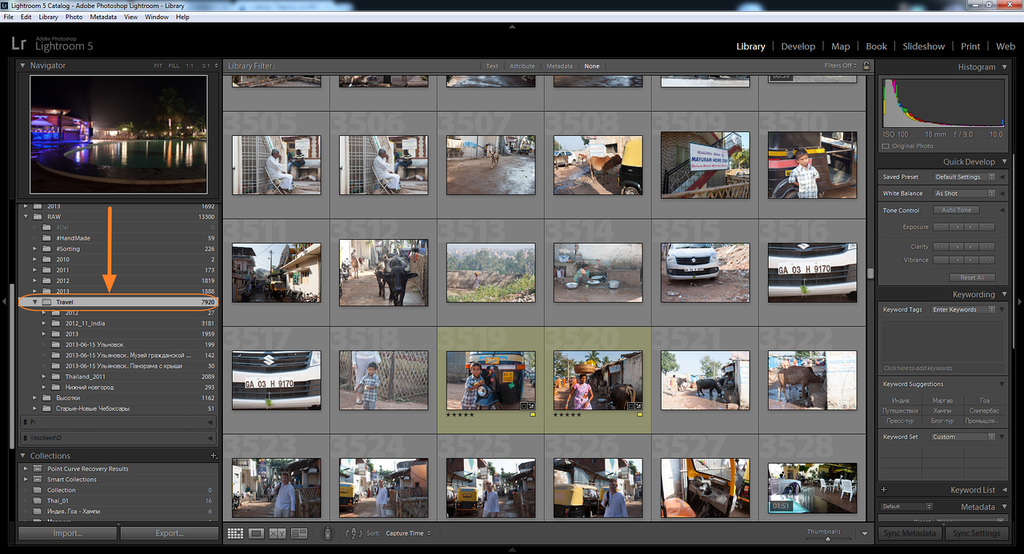1024x554 pixels.
Task: Open Compare view (XY) icon
Action: 278,534
